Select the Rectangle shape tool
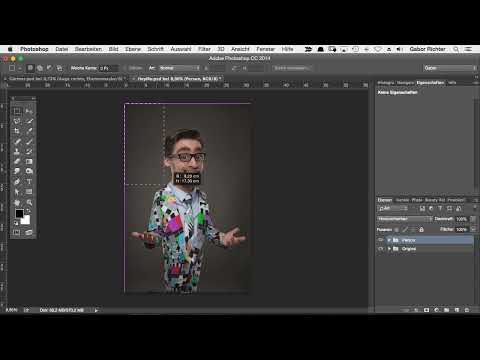 (29, 192)
